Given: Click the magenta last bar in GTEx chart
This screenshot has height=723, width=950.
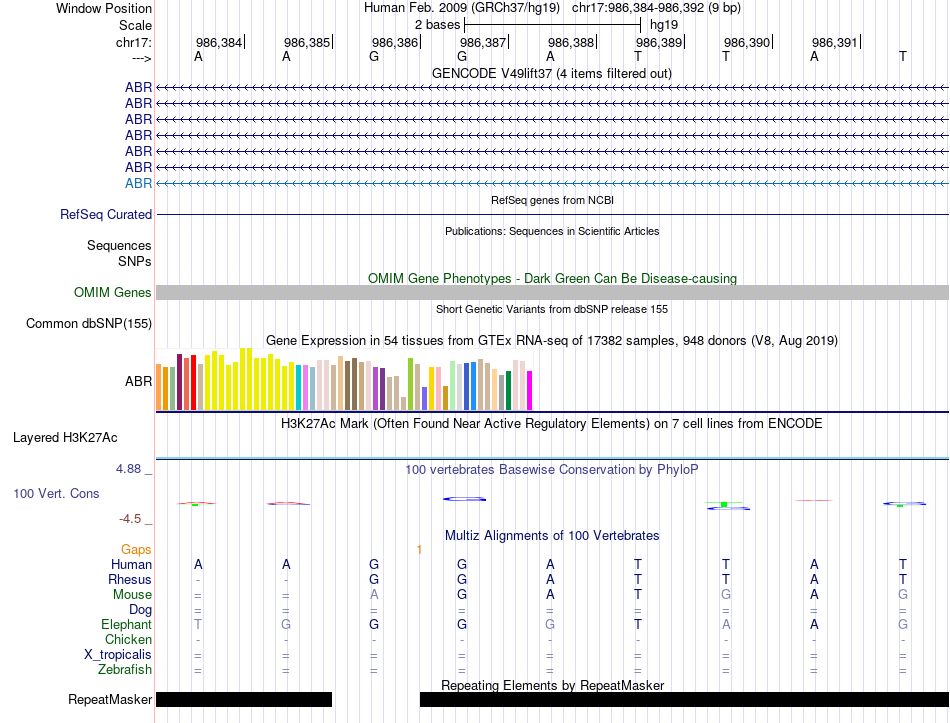Looking at the screenshot, I should pos(530,391).
